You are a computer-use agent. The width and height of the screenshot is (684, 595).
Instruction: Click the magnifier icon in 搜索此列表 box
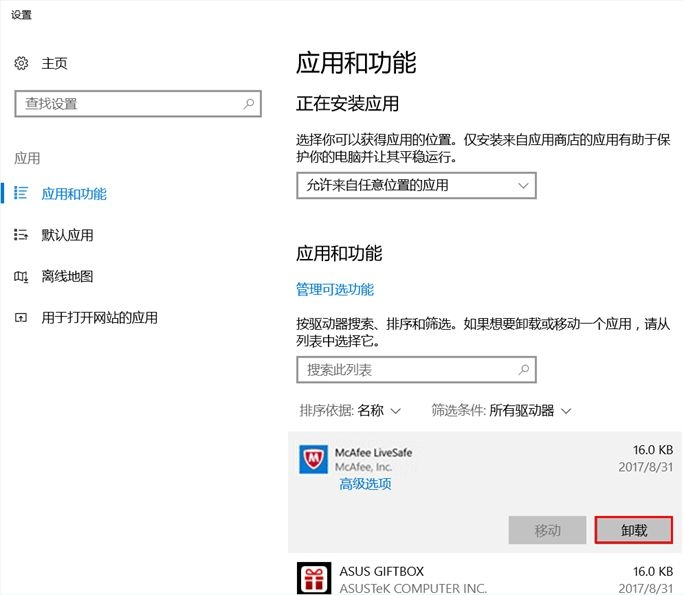523,370
